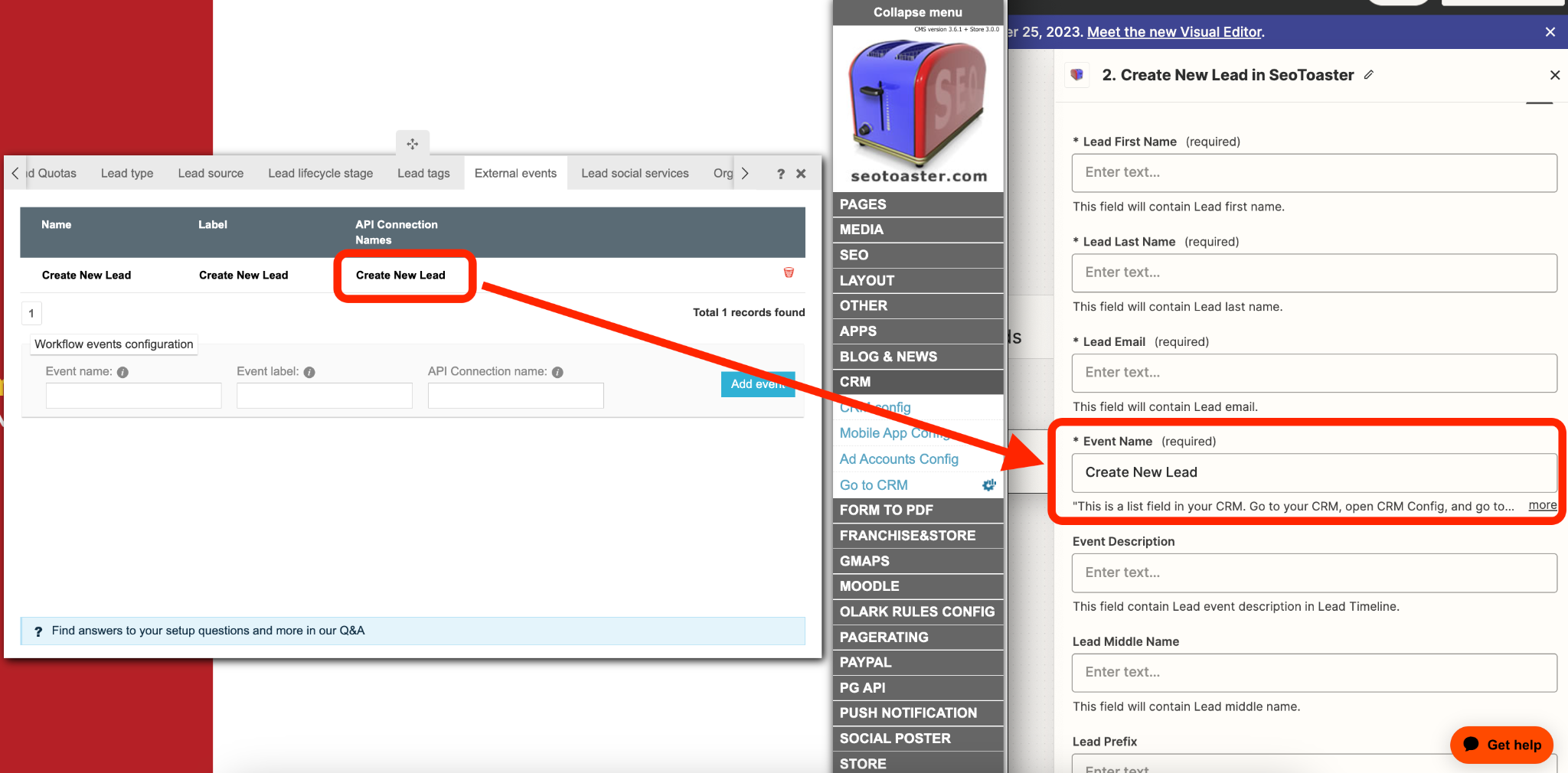Expand the PAYPAL menu section
This screenshot has height=773, width=1568.
pos(918,662)
